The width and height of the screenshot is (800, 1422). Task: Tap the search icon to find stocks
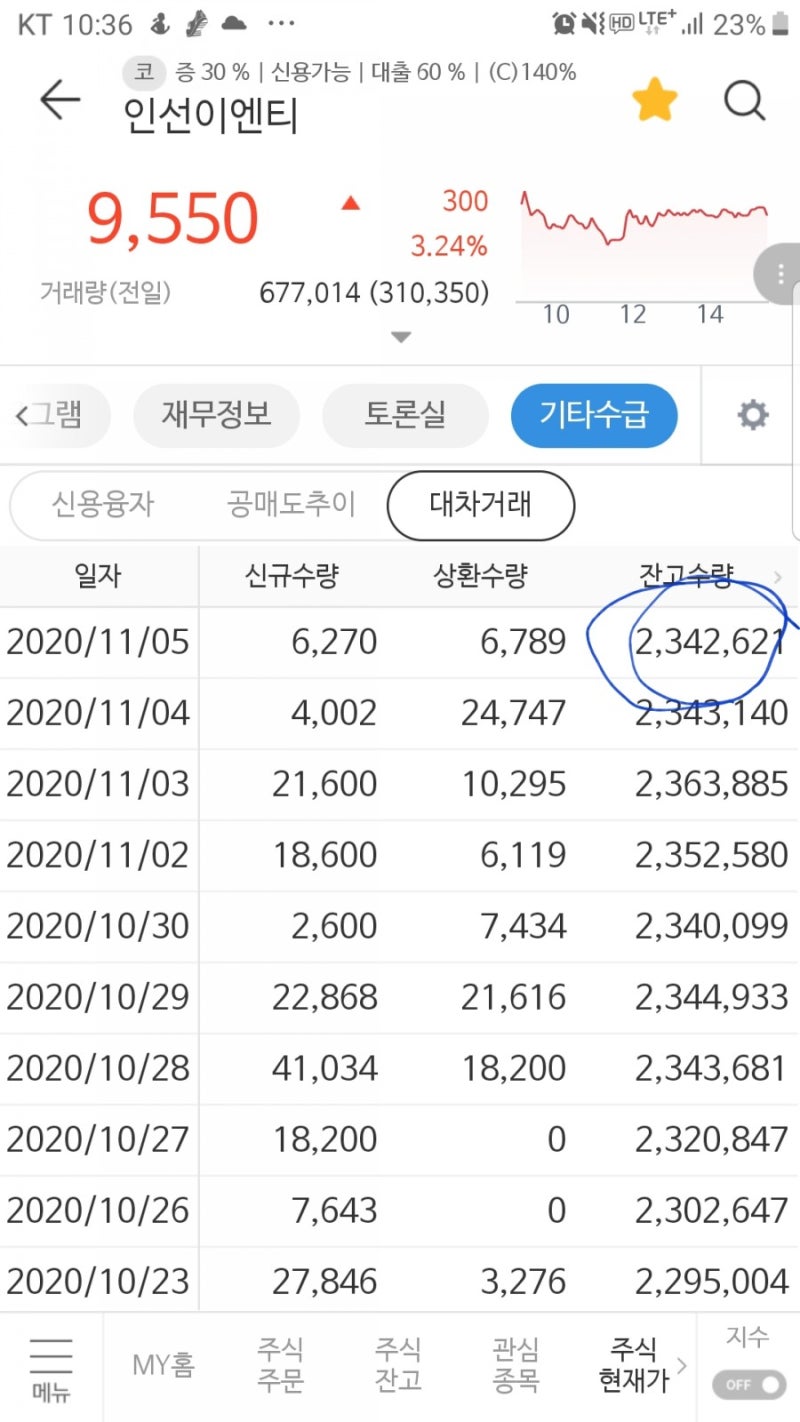(x=744, y=100)
